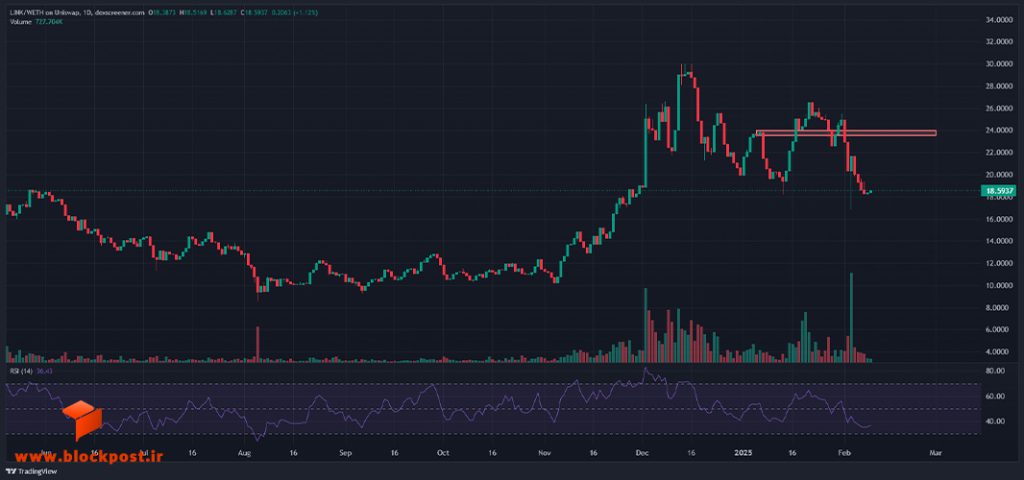Select the Aug label on the time axis
1024x480 pixels.
pyautogui.click(x=244, y=452)
